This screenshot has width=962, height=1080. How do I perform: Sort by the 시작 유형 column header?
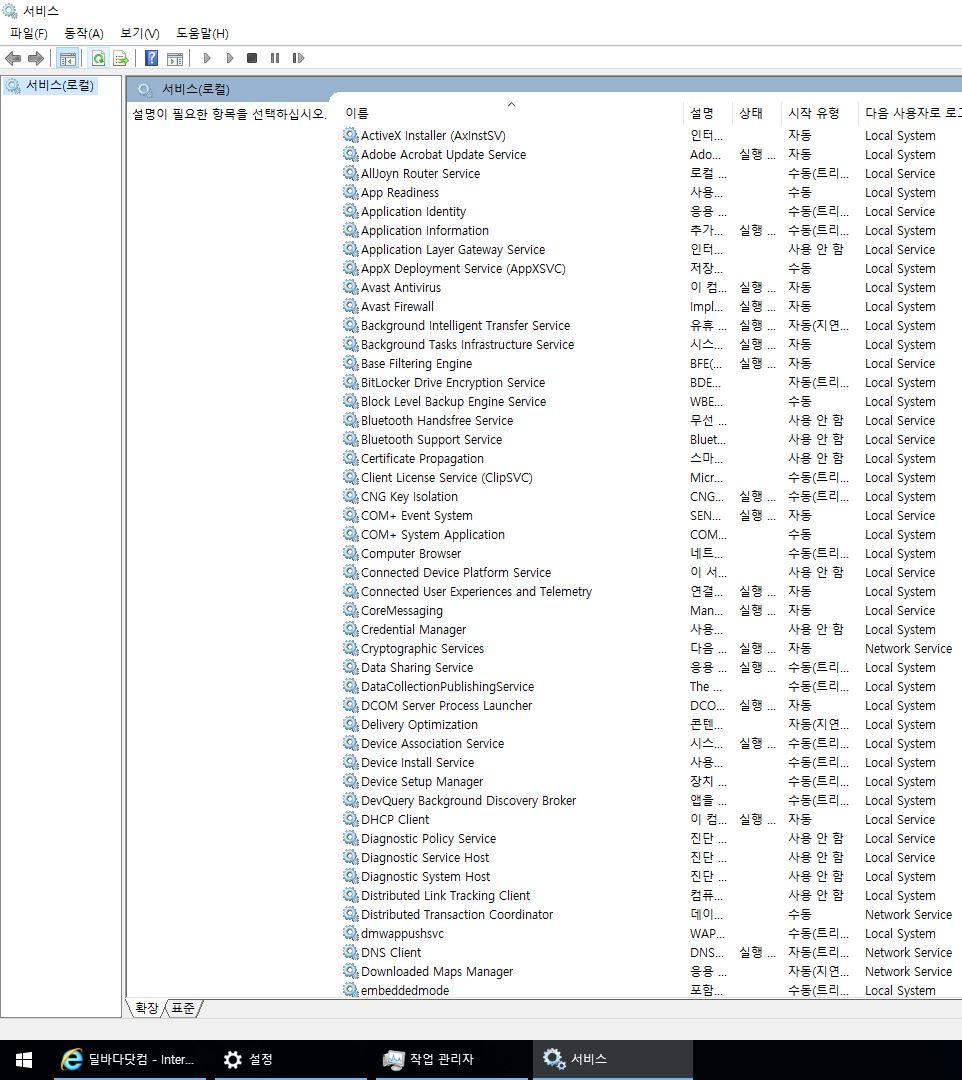813,113
